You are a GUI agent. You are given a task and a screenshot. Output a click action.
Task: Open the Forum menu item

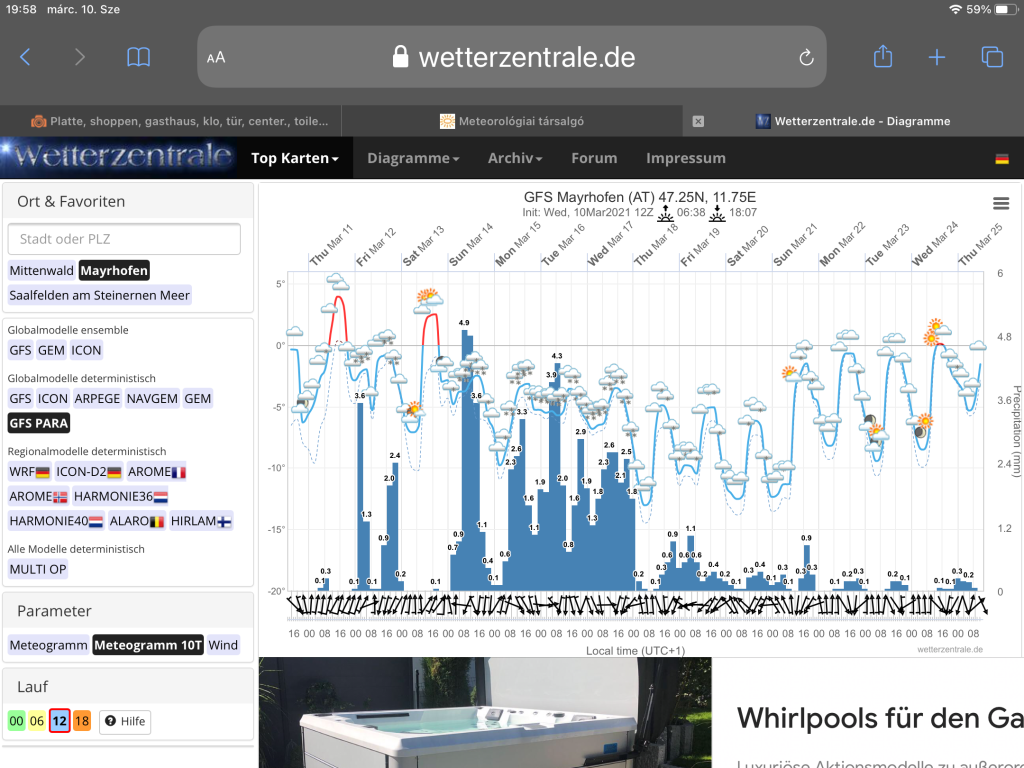tap(594, 158)
